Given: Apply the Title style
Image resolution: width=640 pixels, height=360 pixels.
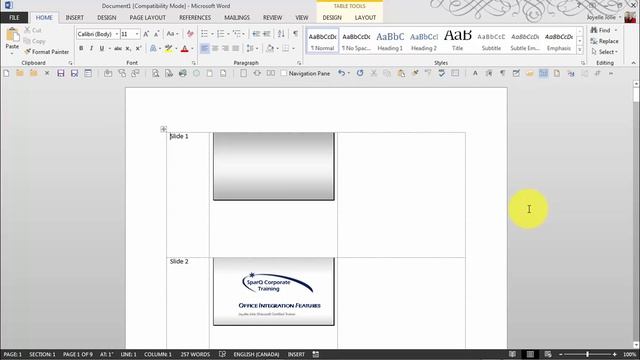Looking at the screenshot, I should click(458, 41).
